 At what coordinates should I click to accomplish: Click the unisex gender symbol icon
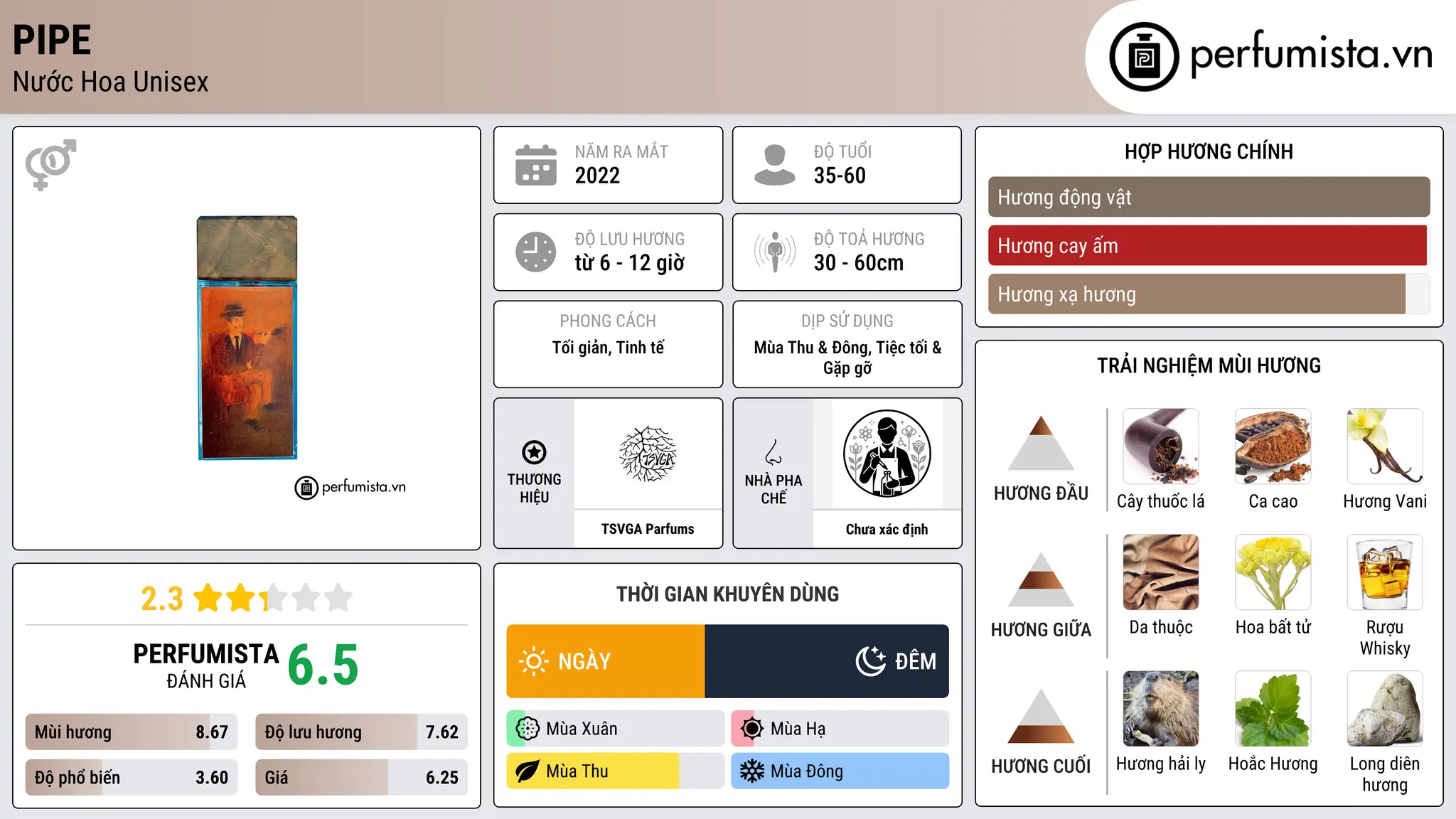tap(50, 165)
